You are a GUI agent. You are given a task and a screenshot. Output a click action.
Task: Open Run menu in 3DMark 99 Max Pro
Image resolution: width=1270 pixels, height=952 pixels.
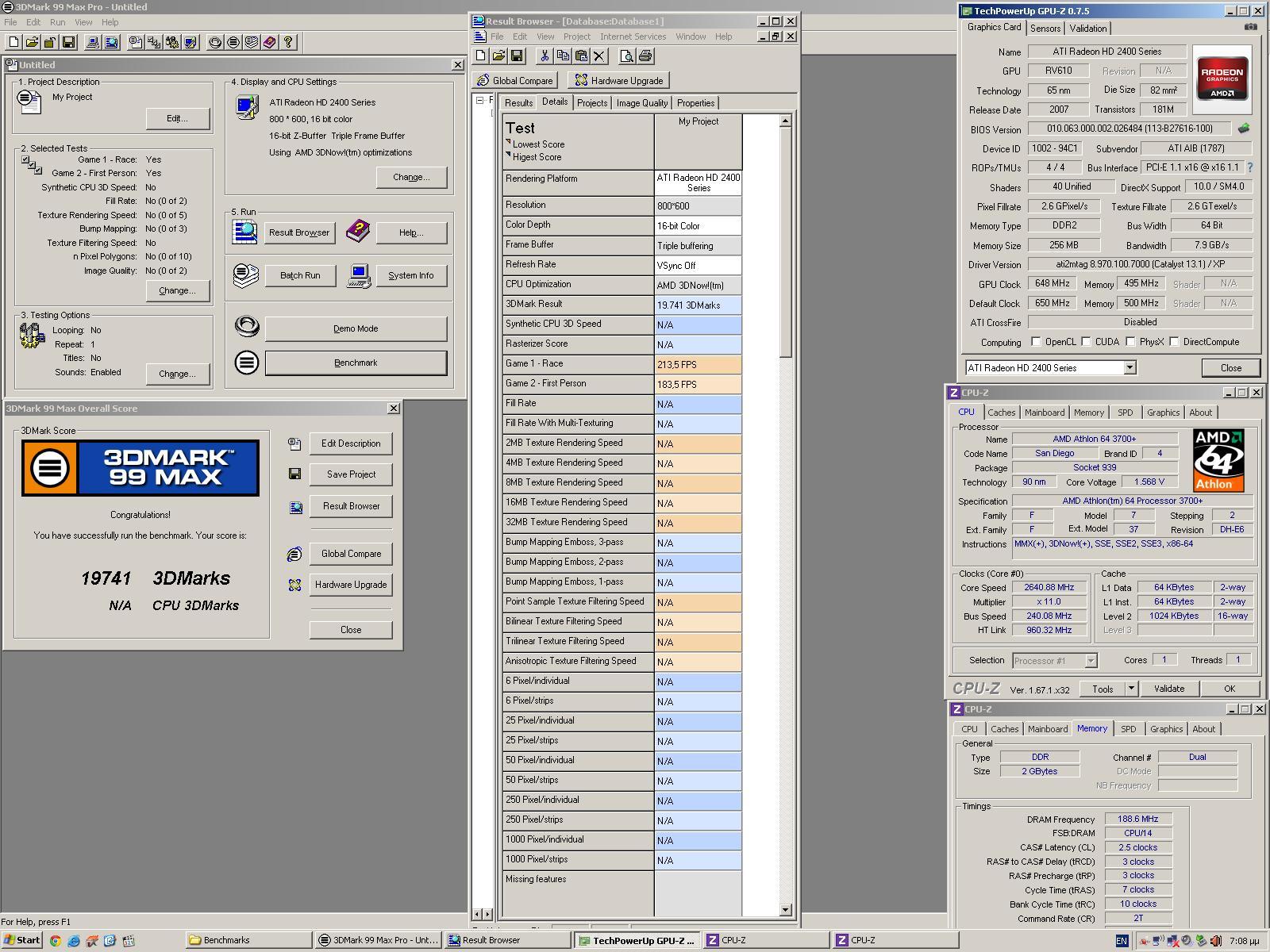[57, 22]
